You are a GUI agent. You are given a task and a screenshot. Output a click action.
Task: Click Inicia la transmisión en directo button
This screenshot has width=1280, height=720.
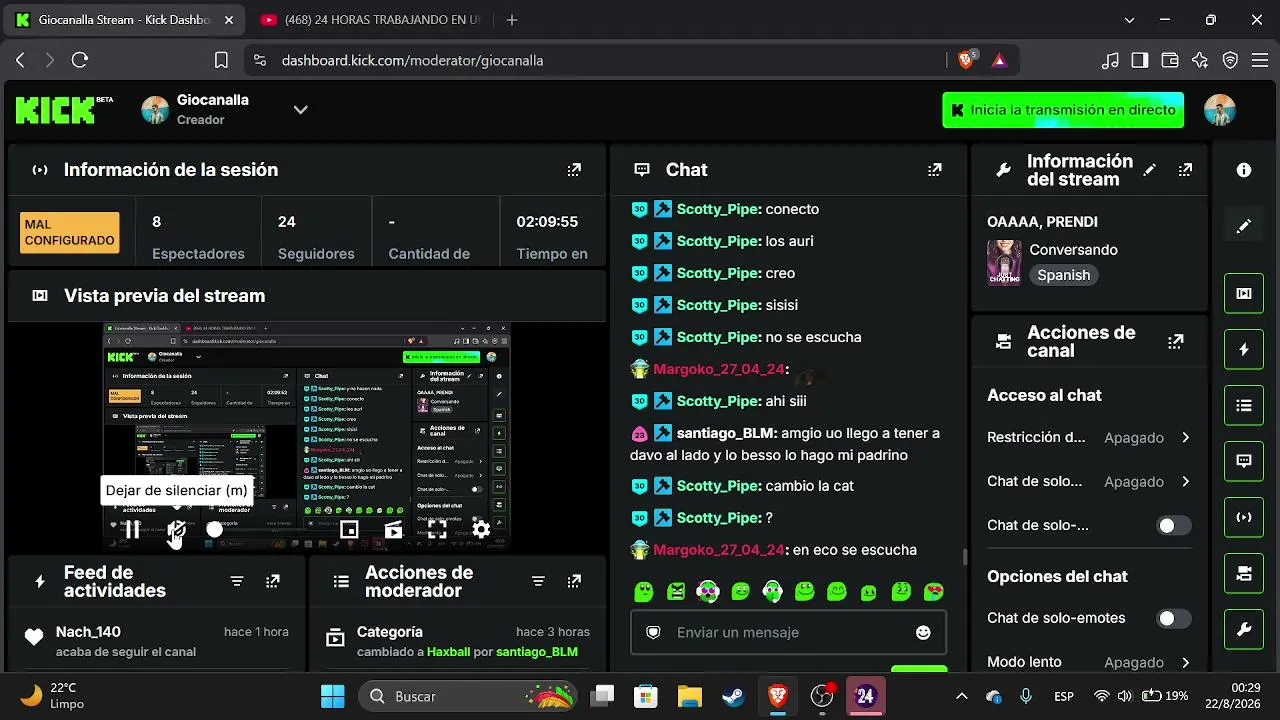point(1063,110)
